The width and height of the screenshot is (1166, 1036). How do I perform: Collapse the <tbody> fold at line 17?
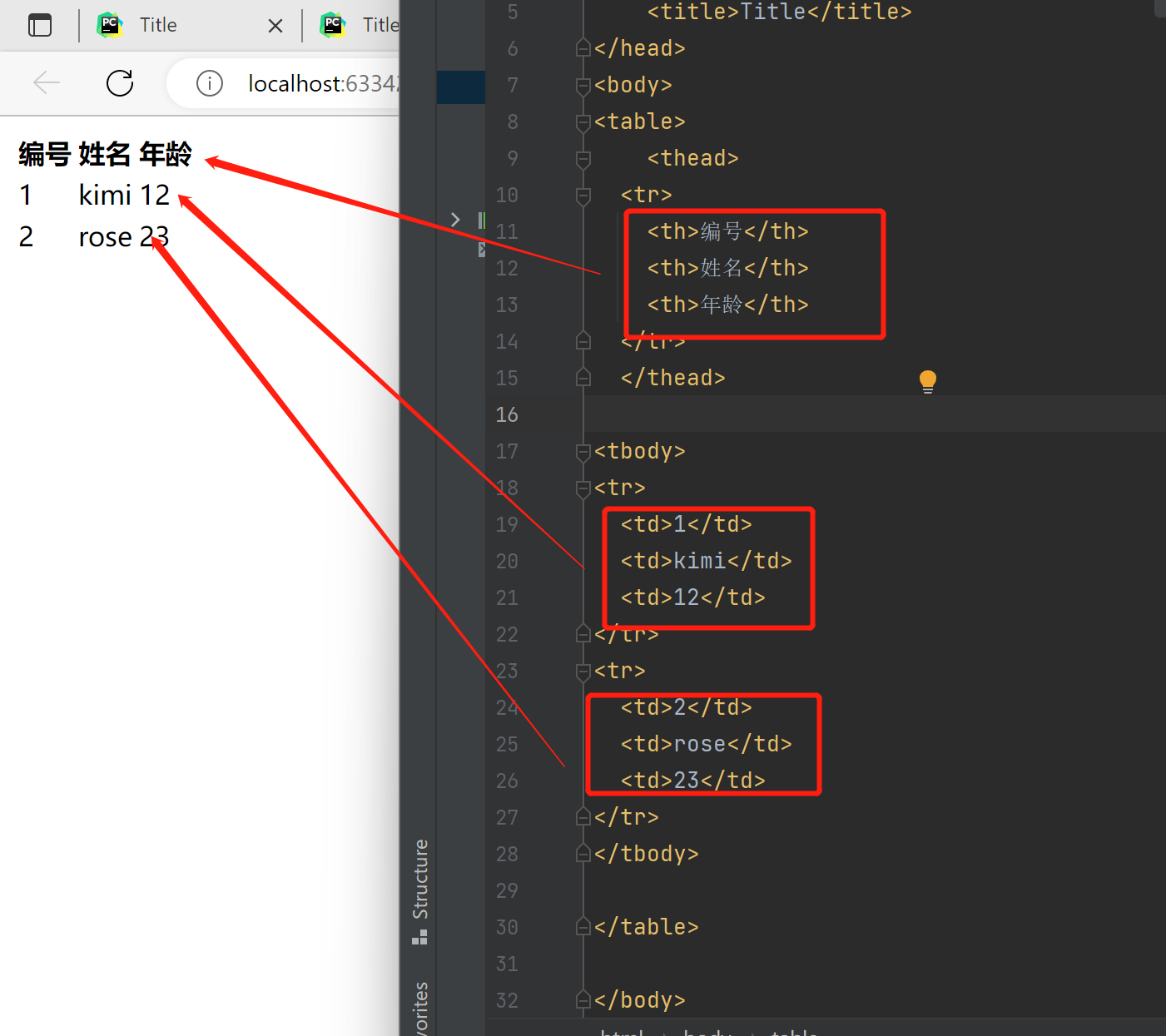[583, 451]
